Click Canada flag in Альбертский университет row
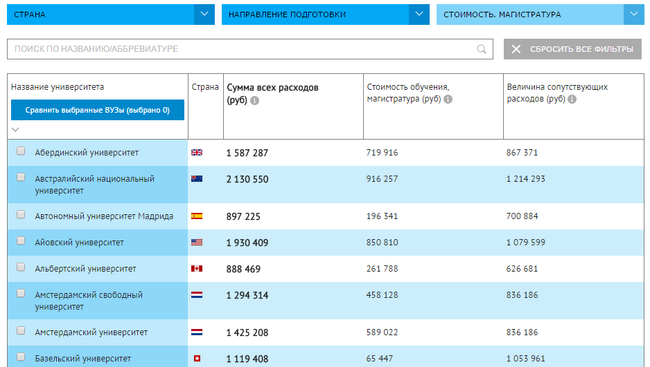The height and width of the screenshot is (367, 650). tap(196, 269)
